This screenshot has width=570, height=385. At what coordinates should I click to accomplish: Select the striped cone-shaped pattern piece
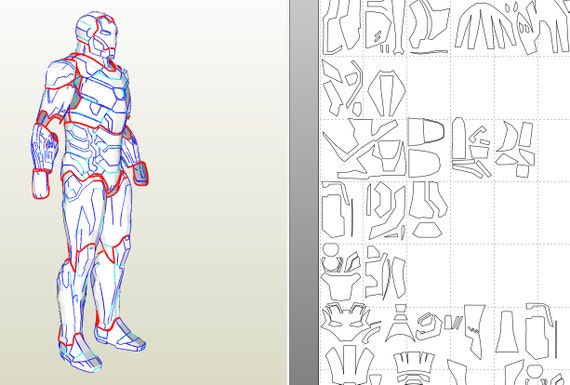(400, 324)
